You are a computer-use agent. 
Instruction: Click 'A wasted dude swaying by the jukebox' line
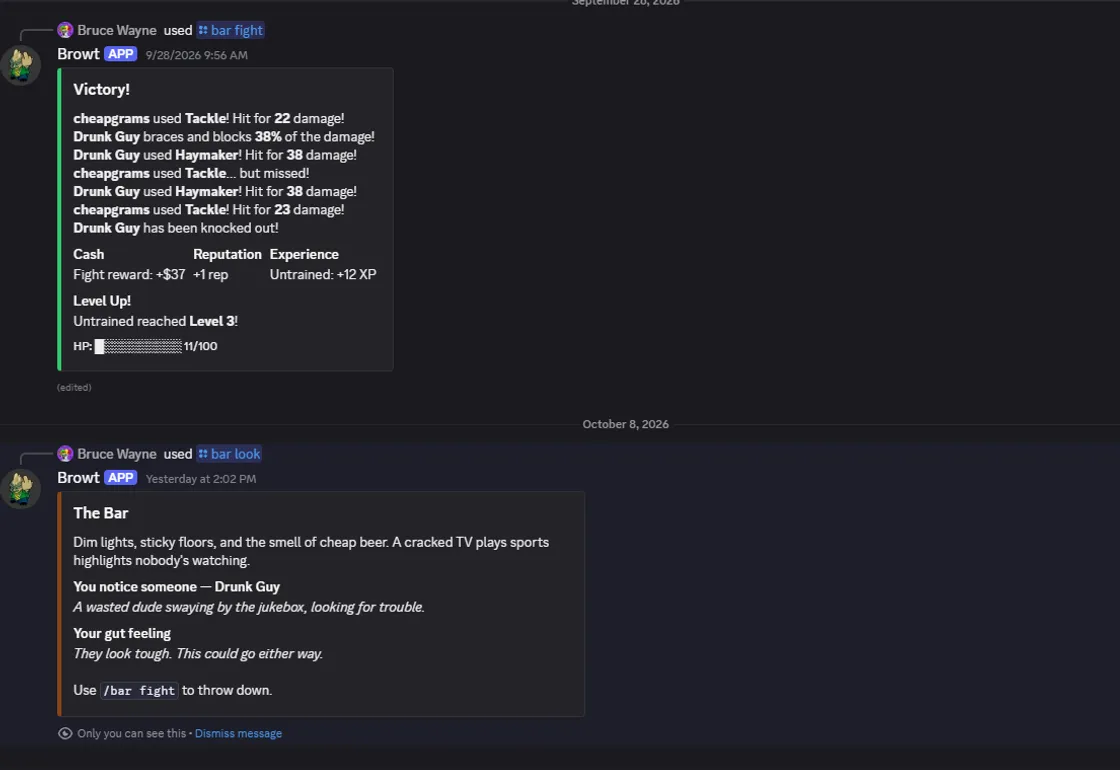point(249,607)
